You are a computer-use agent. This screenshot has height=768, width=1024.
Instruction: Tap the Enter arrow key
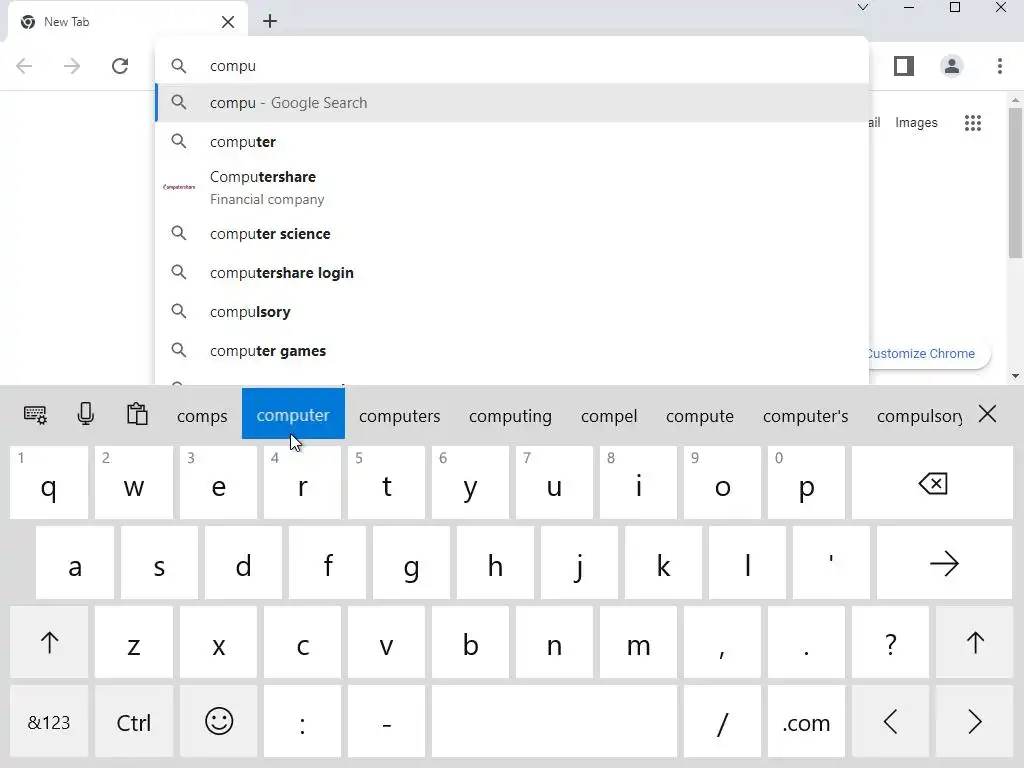(944, 563)
